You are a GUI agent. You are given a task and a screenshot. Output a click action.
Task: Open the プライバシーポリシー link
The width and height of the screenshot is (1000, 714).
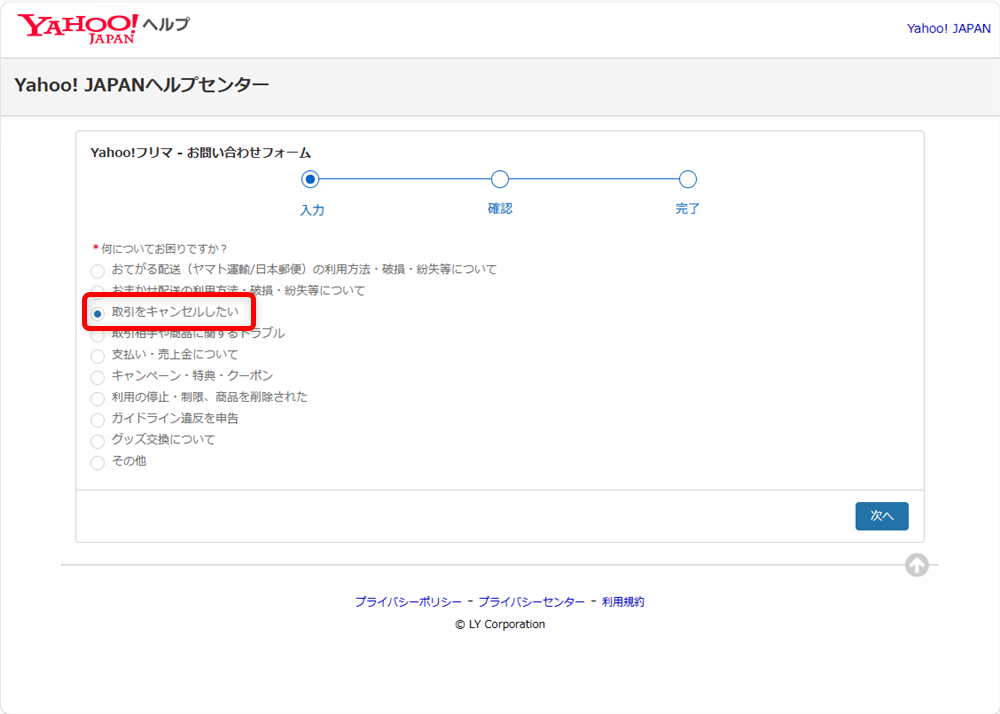coord(408,602)
